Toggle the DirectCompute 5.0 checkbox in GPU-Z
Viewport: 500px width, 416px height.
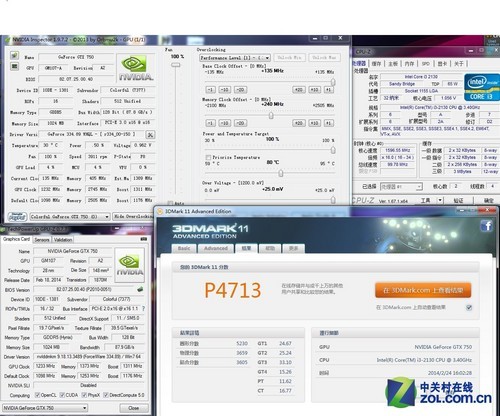pyautogui.click(x=106, y=395)
